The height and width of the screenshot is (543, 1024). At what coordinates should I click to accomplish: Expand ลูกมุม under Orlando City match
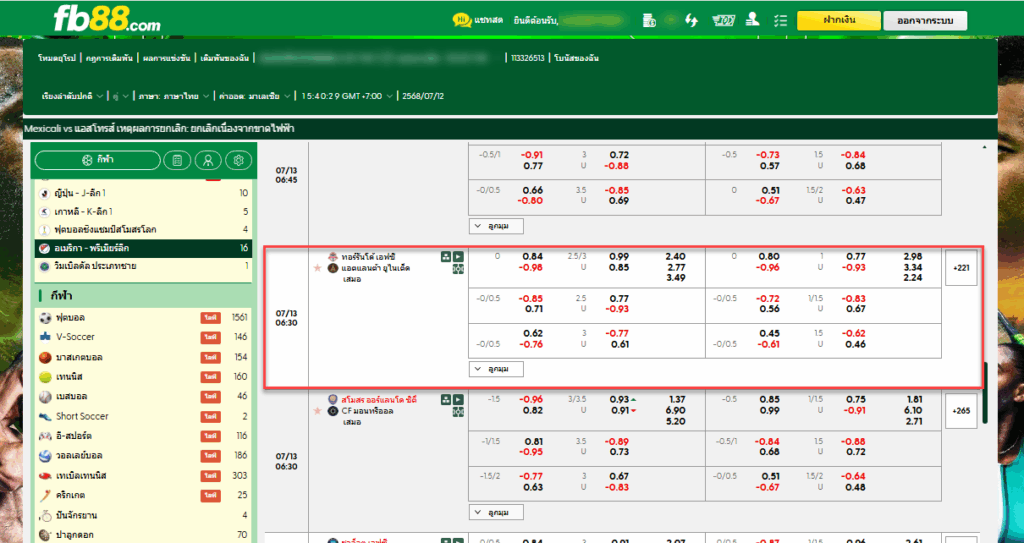496,512
